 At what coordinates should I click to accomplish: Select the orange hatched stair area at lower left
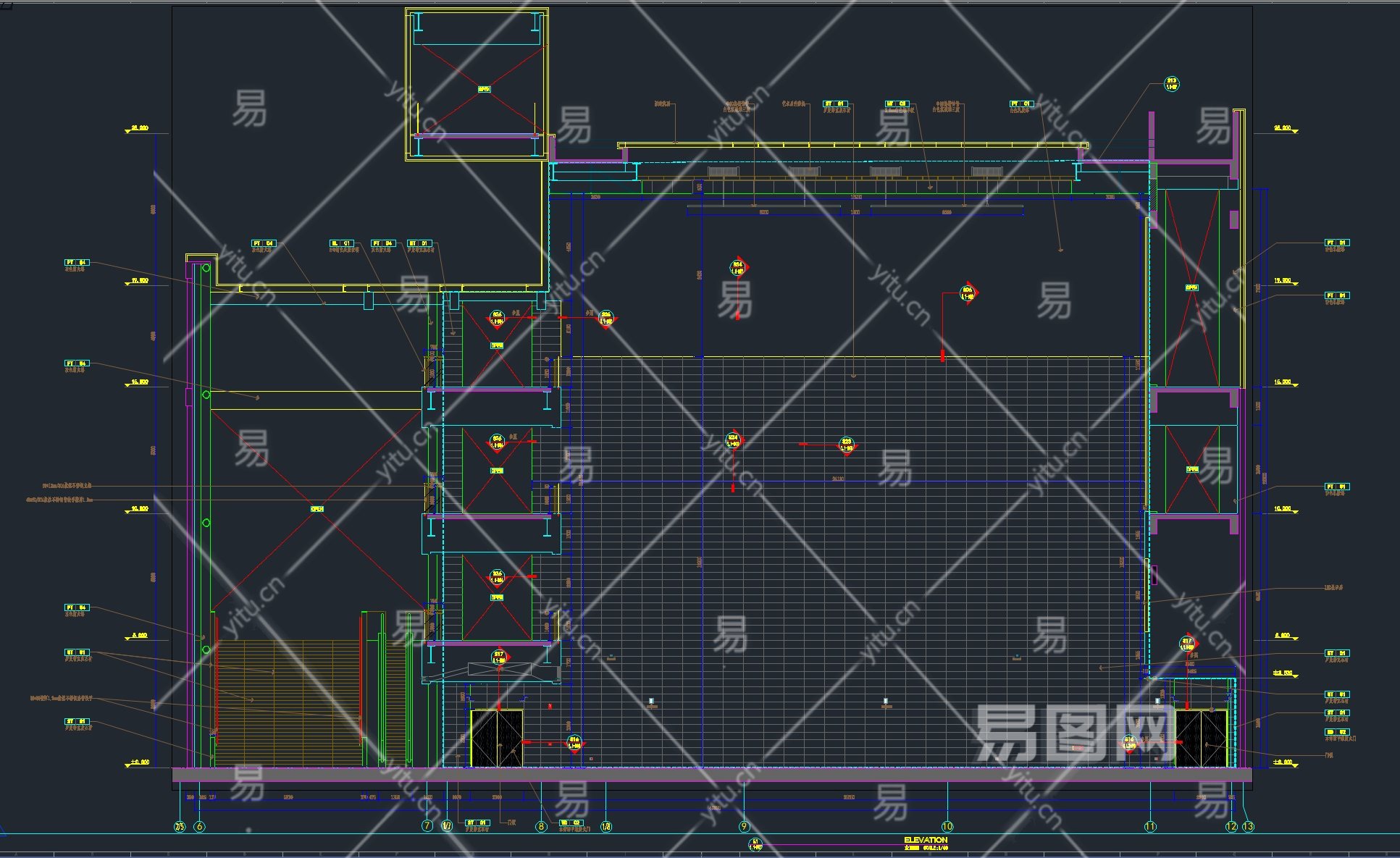click(x=290, y=702)
